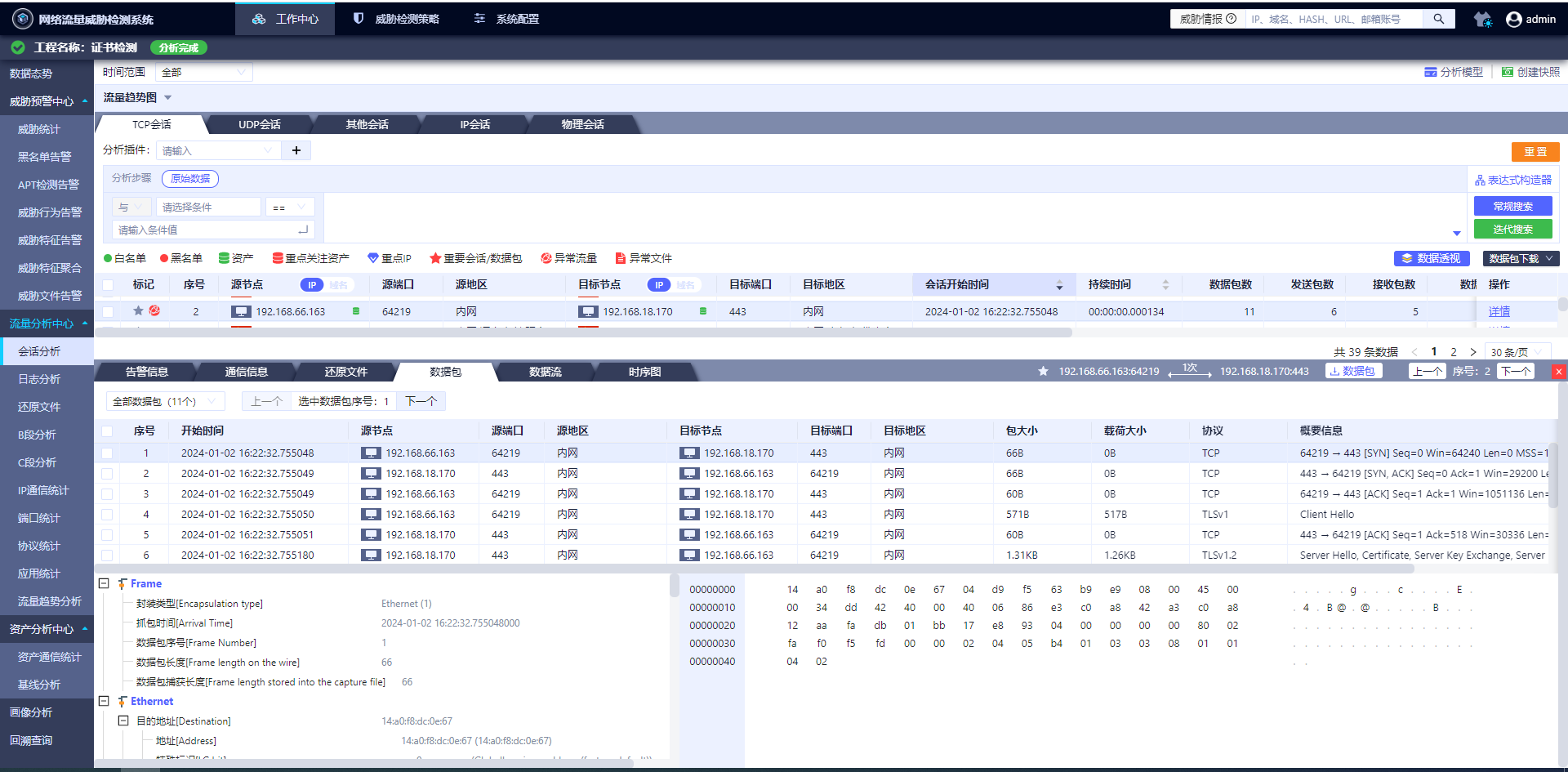Click the plus icon next to 分析插件
The height and width of the screenshot is (772, 1568).
[x=296, y=150]
